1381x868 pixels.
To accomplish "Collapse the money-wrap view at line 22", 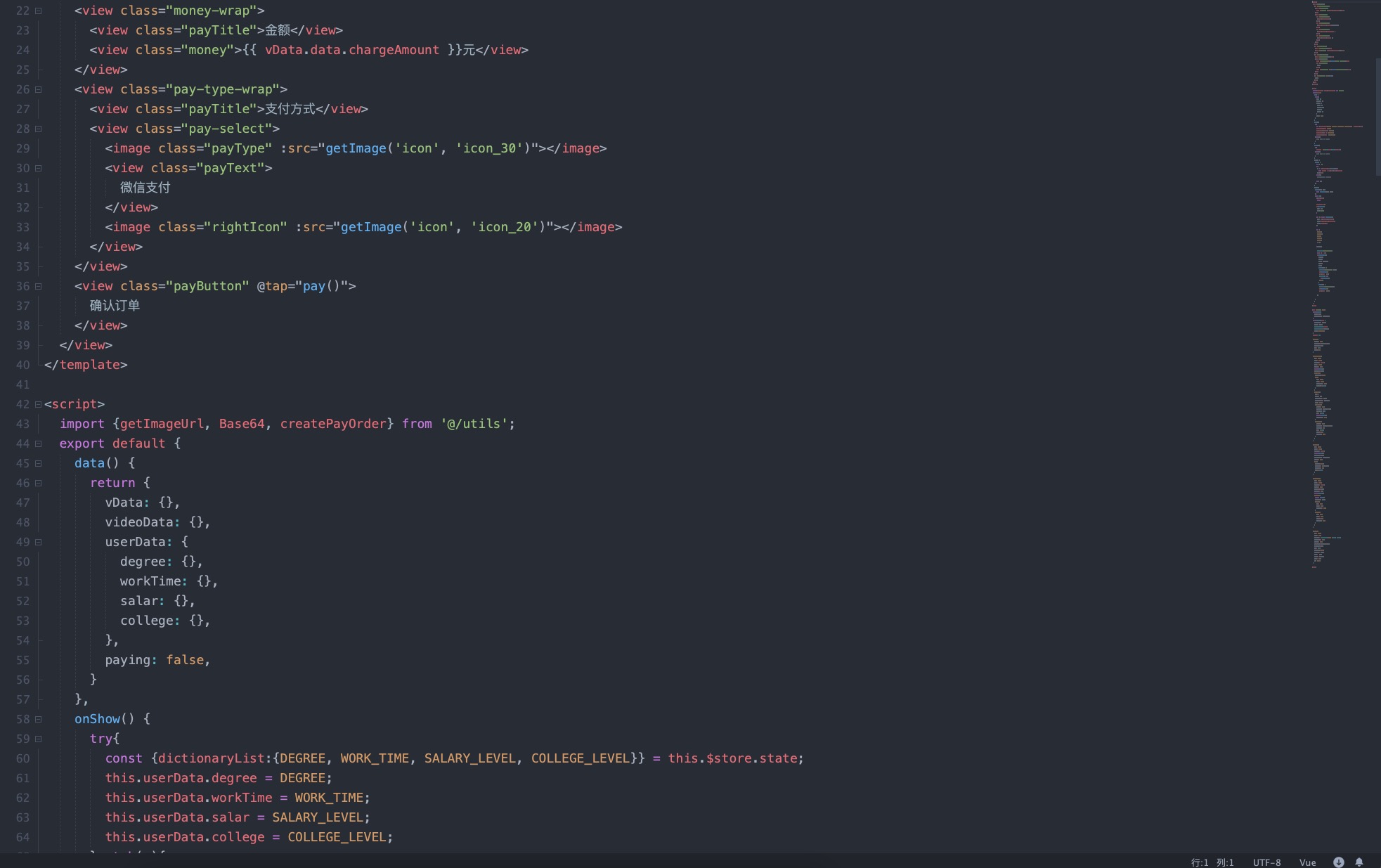I will click(x=38, y=11).
